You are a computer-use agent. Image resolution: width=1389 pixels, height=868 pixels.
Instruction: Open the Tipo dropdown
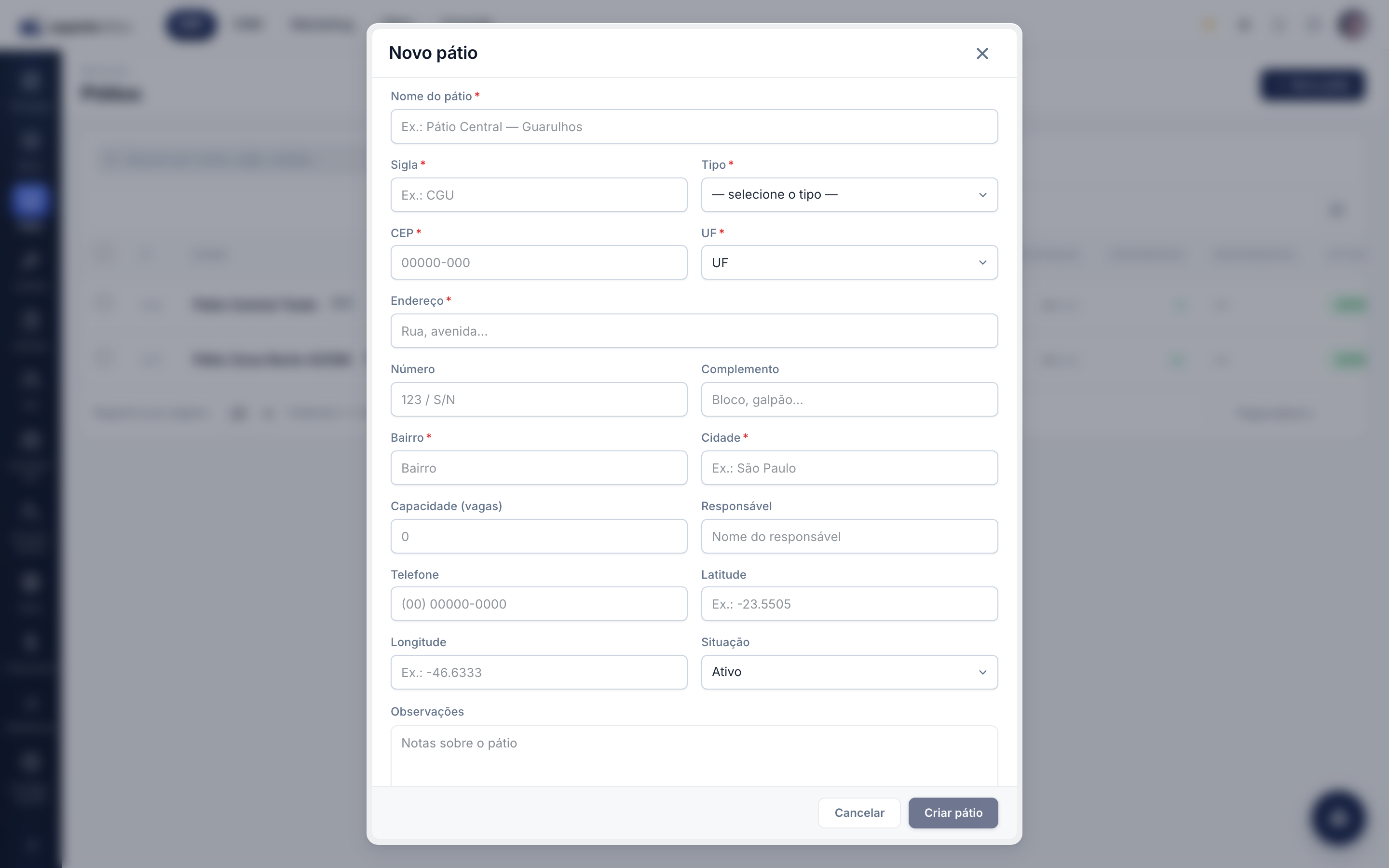(x=849, y=195)
